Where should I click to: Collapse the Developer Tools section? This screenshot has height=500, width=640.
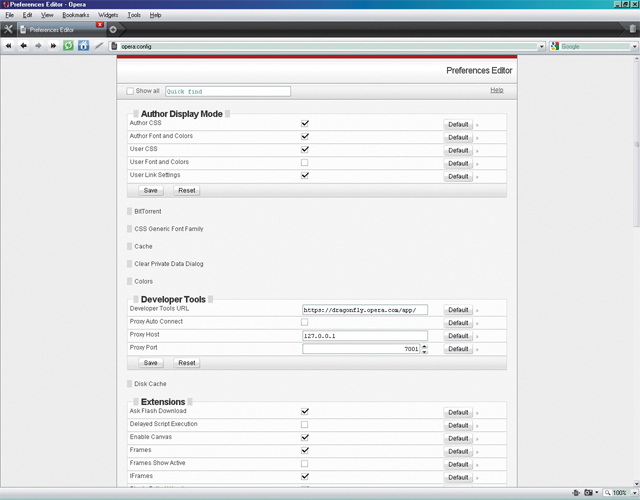(x=173, y=299)
